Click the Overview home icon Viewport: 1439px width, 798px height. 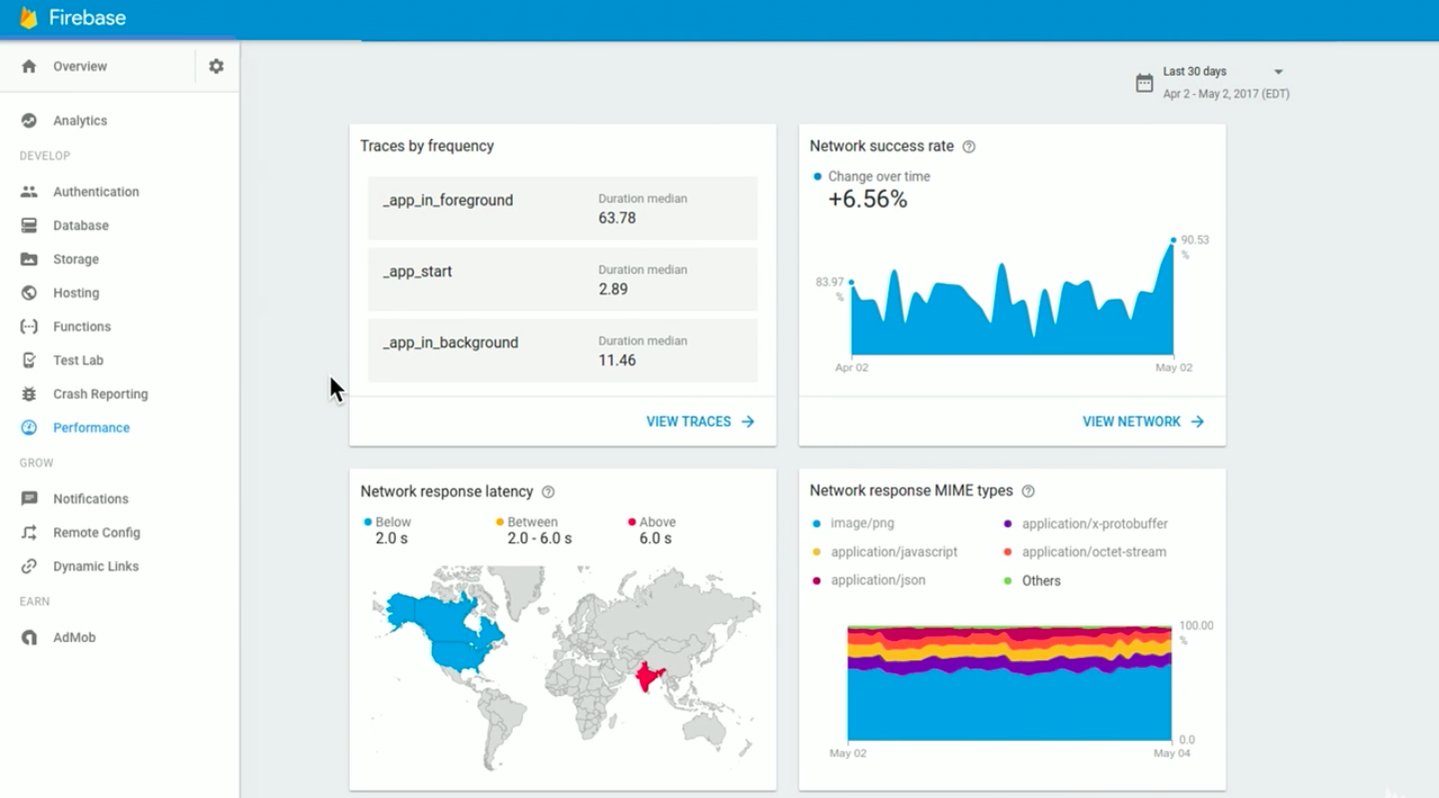pyautogui.click(x=29, y=66)
